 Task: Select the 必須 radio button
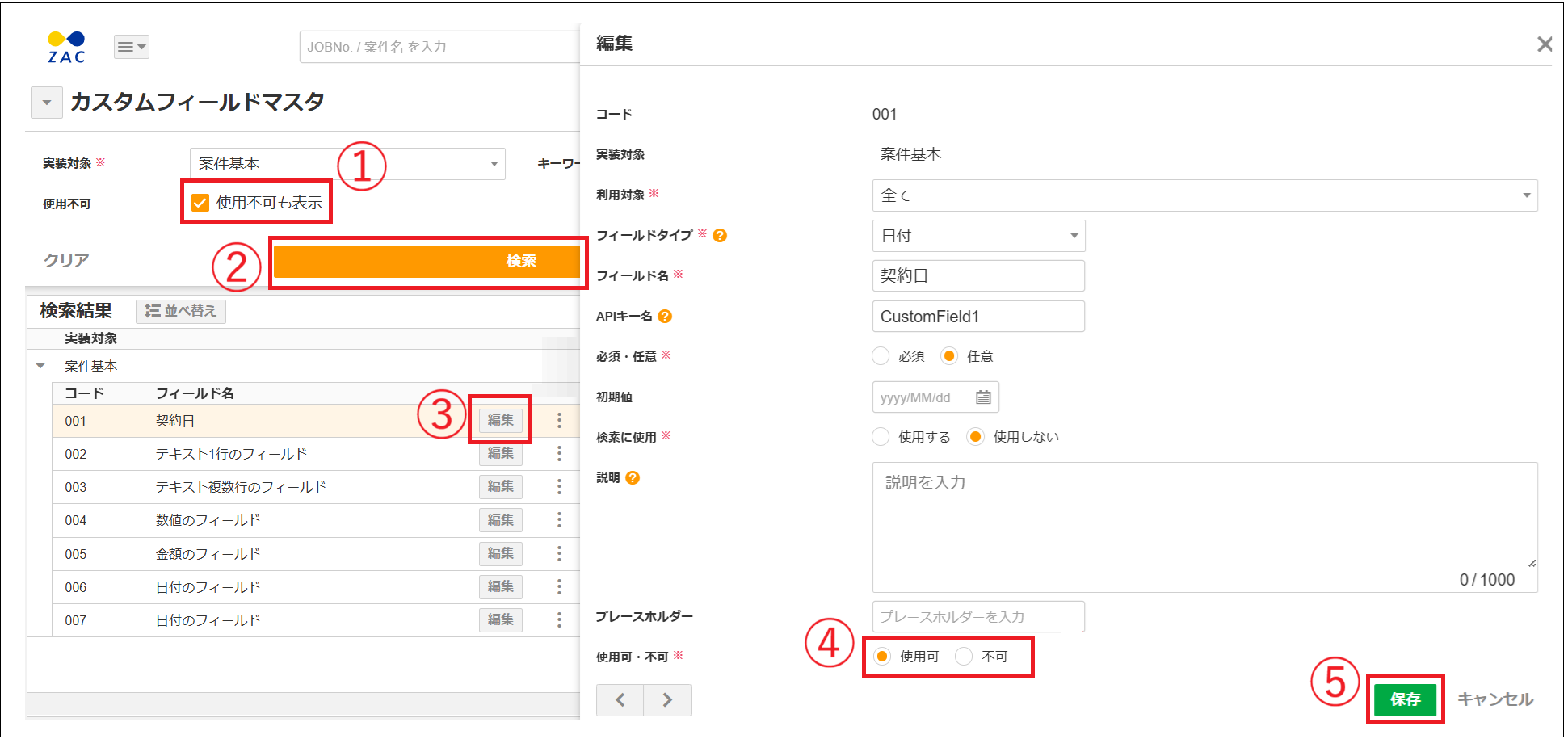881,356
